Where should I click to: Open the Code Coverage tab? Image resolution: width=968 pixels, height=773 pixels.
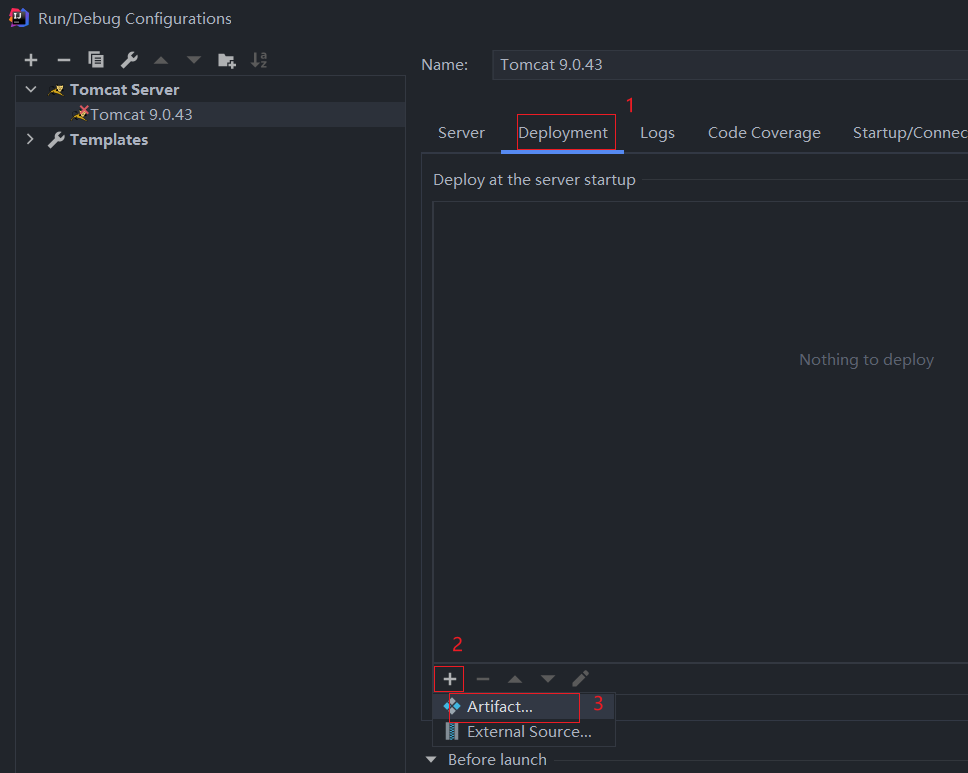click(x=764, y=133)
